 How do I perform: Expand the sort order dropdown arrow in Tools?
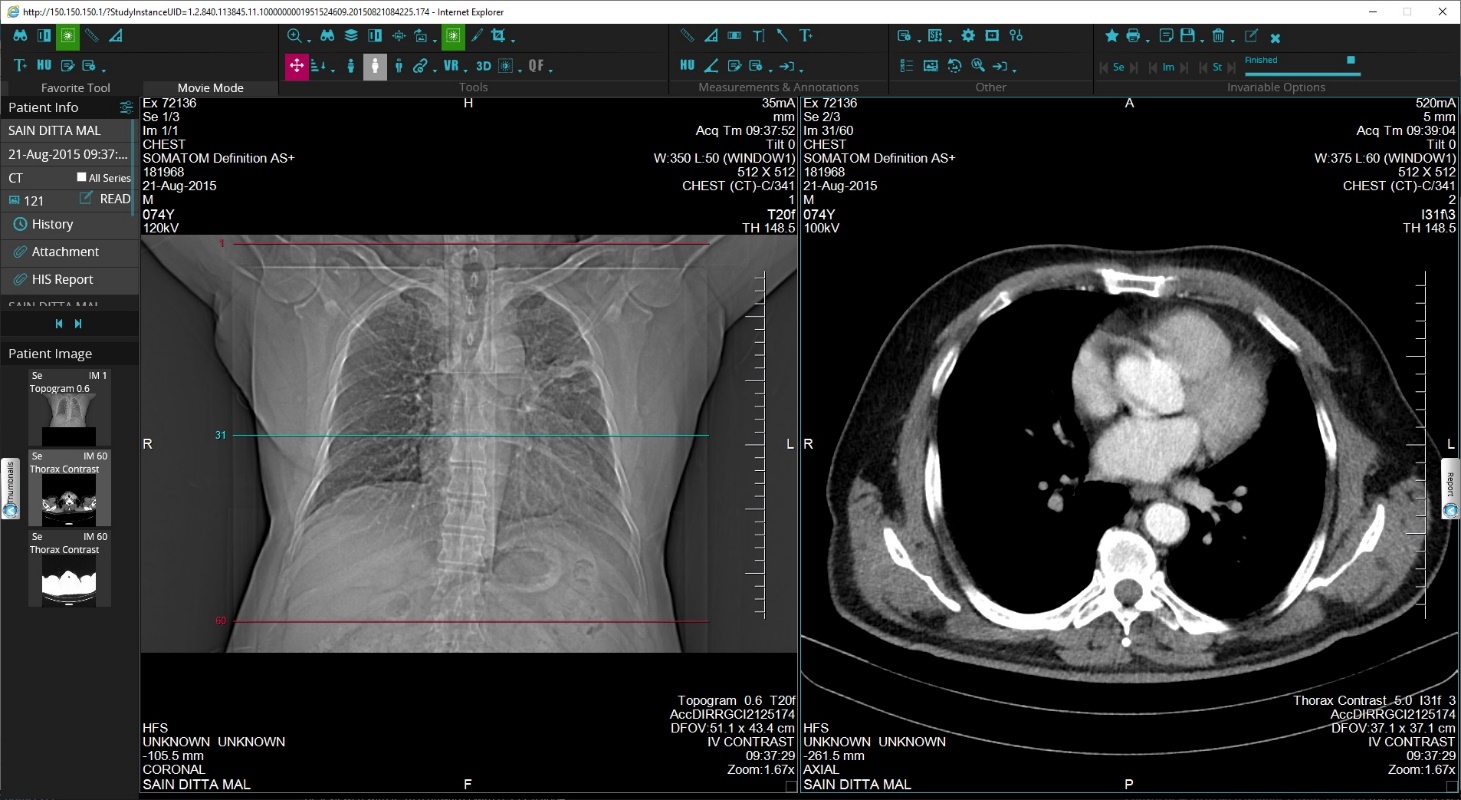pos(333,71)
